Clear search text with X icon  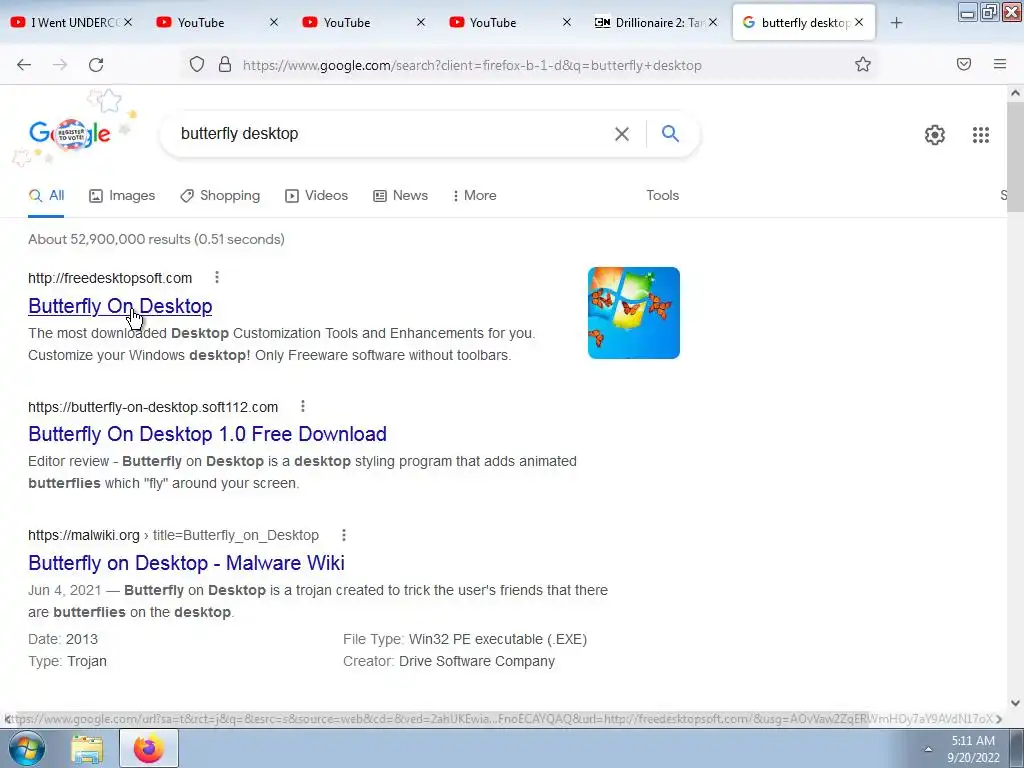622,134
